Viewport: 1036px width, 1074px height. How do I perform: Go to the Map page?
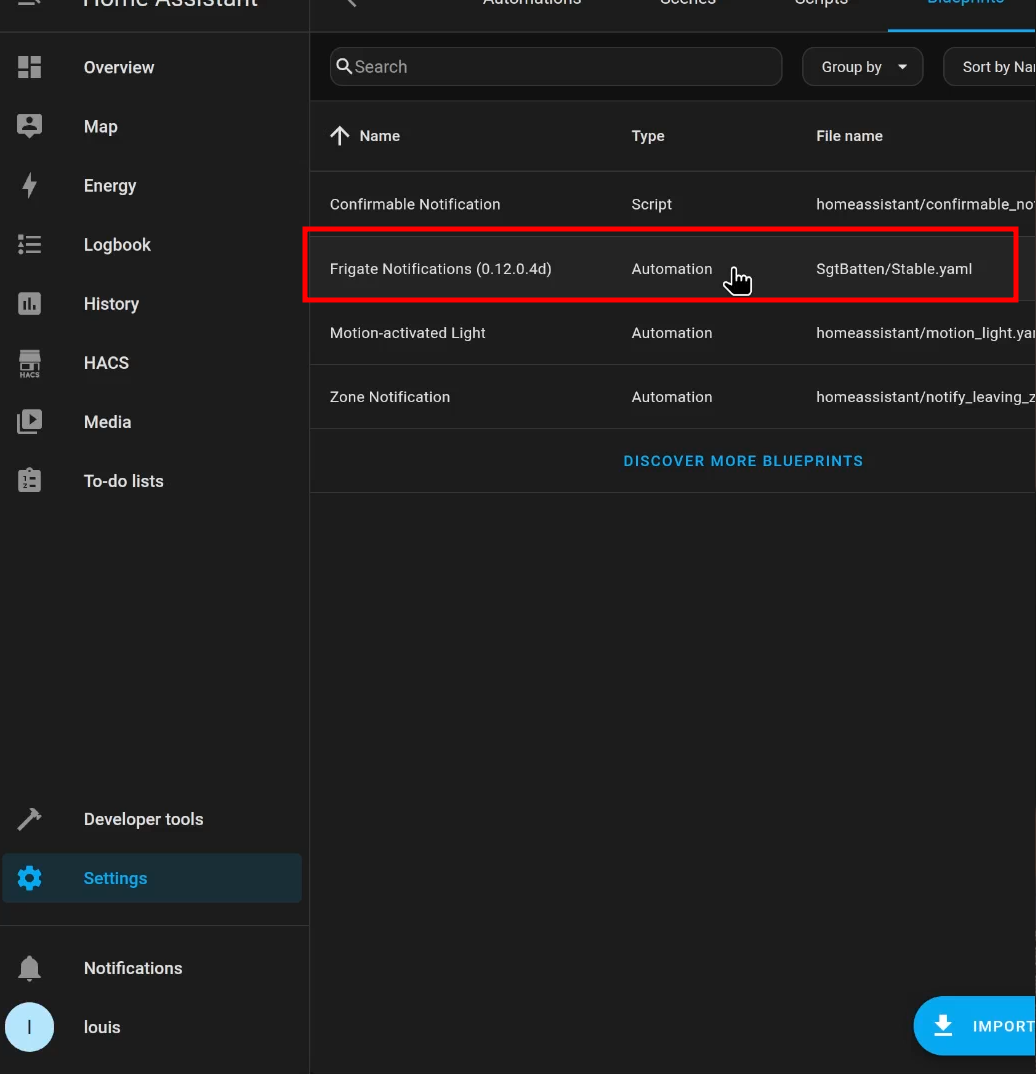(x=152, y=127)
